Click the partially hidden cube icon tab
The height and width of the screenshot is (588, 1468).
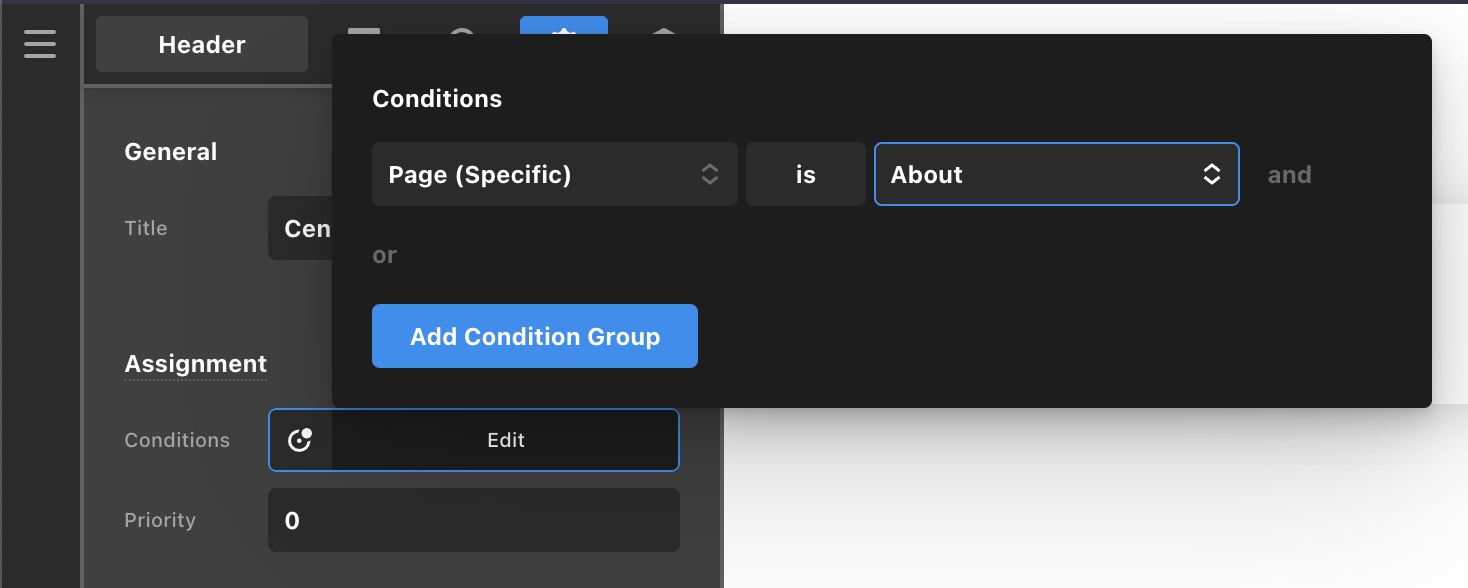[x=663, y=30]
